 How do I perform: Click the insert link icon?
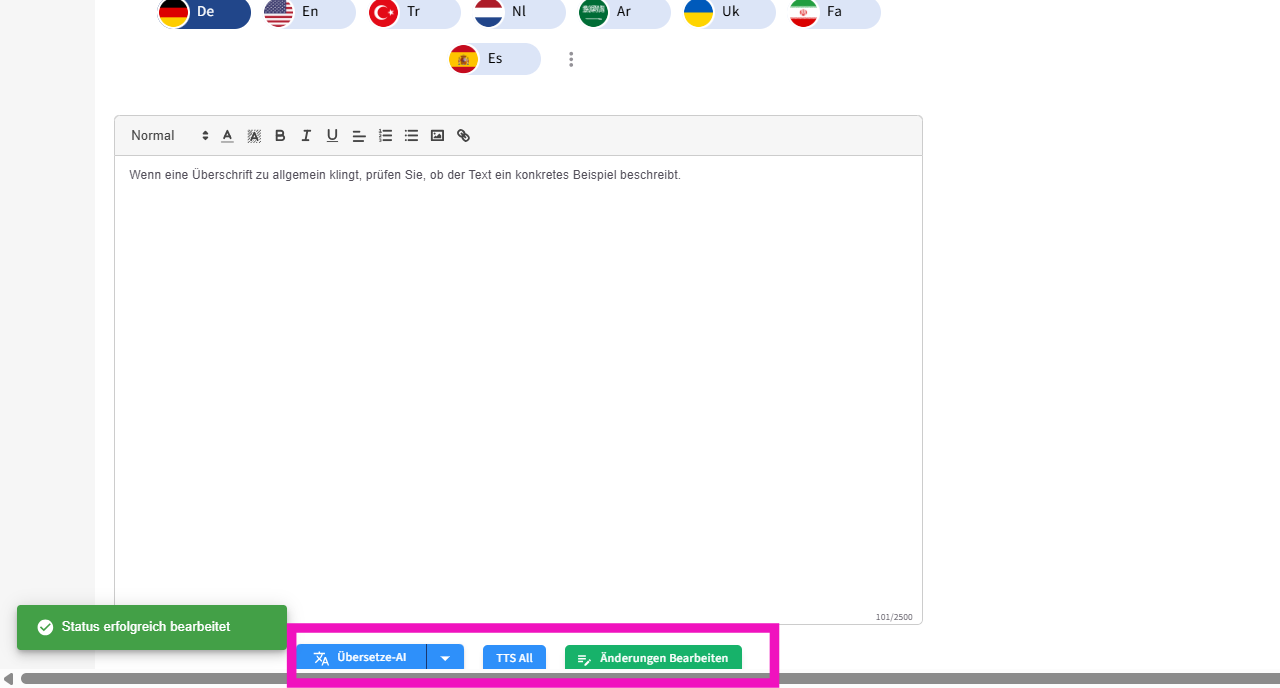click(x=463, y=136)
